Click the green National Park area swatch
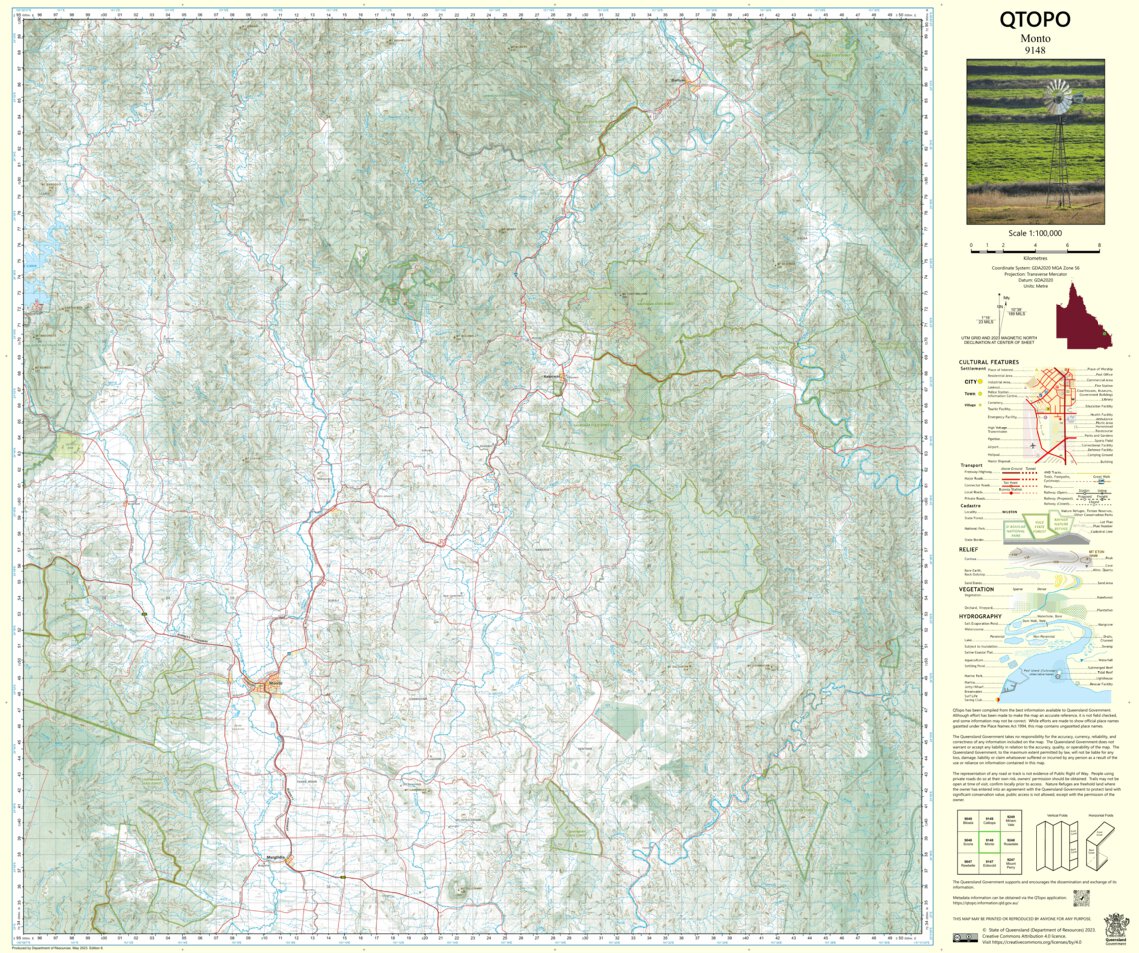The image size is (1139, 953). (x=1016, y=528)
